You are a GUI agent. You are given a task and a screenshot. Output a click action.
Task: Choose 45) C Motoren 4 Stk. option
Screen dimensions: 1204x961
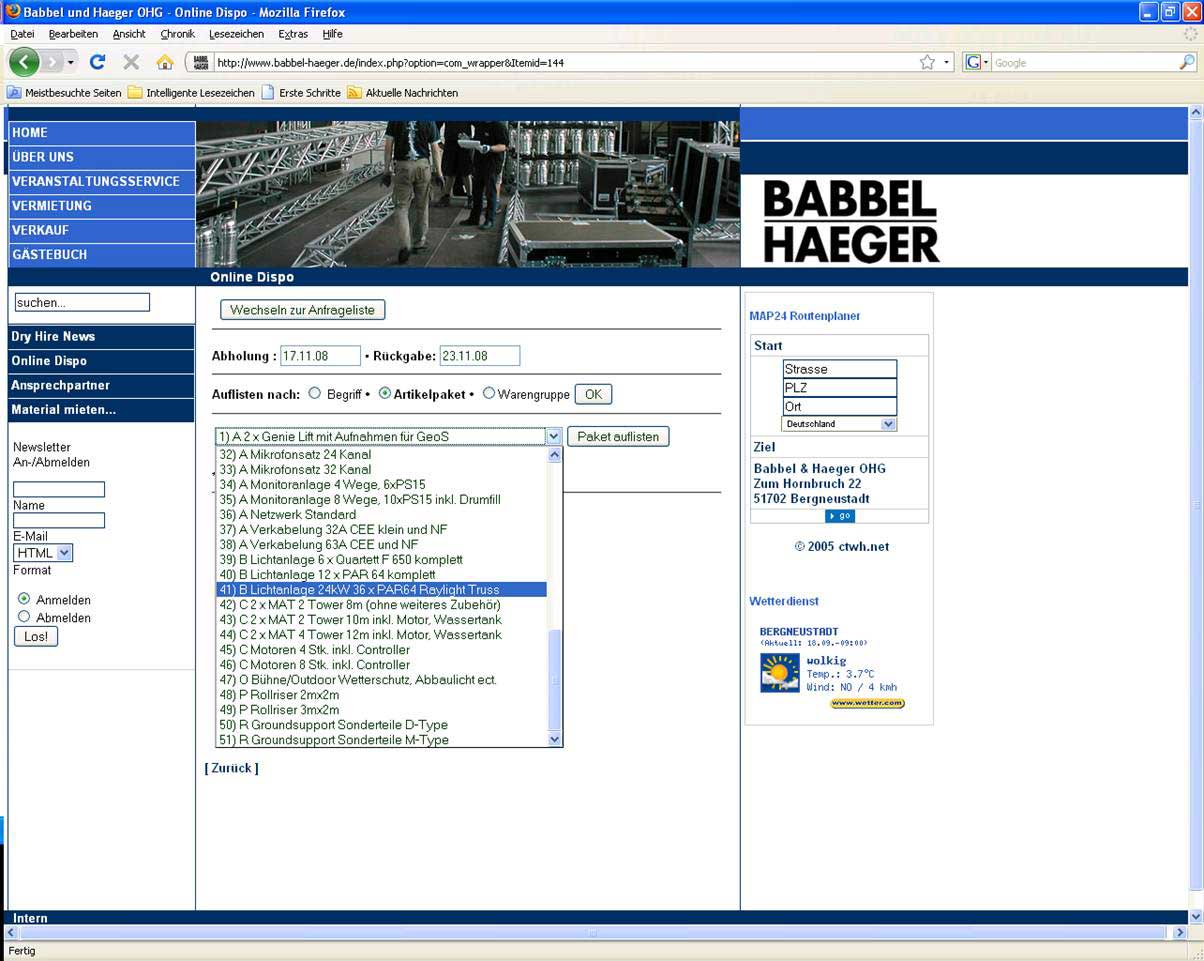coord(382,650)
